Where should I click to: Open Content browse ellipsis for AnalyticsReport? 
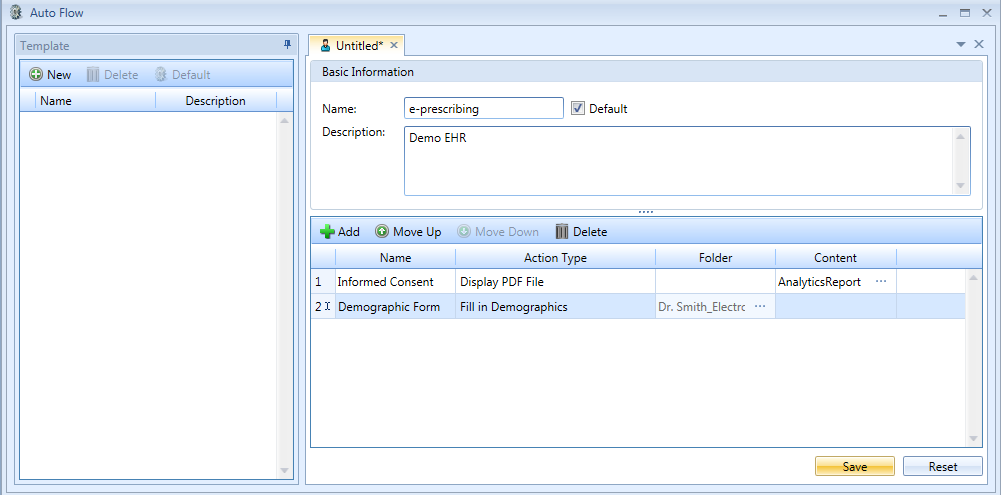tap(880, 282)
